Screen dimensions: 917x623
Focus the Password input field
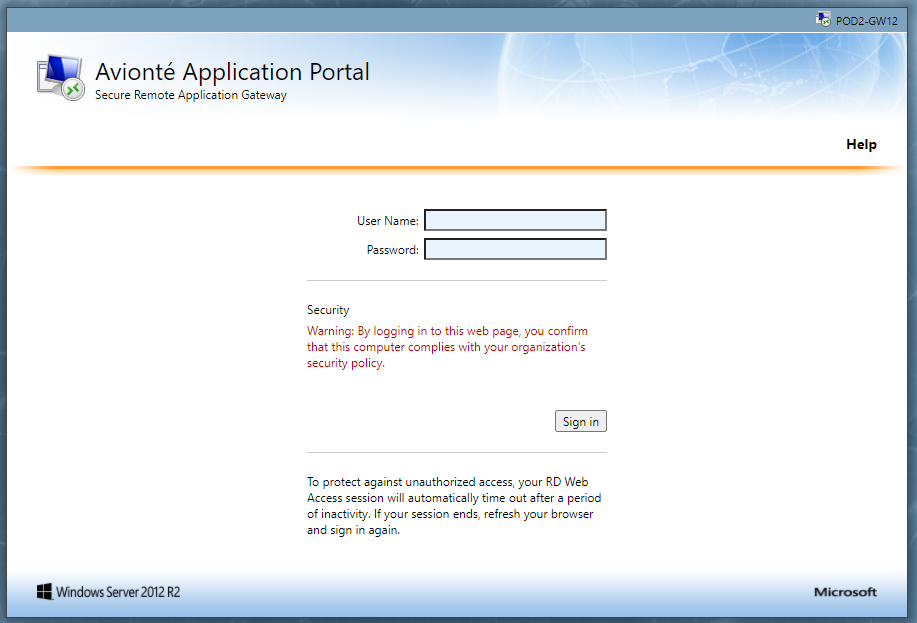[515, 249]
